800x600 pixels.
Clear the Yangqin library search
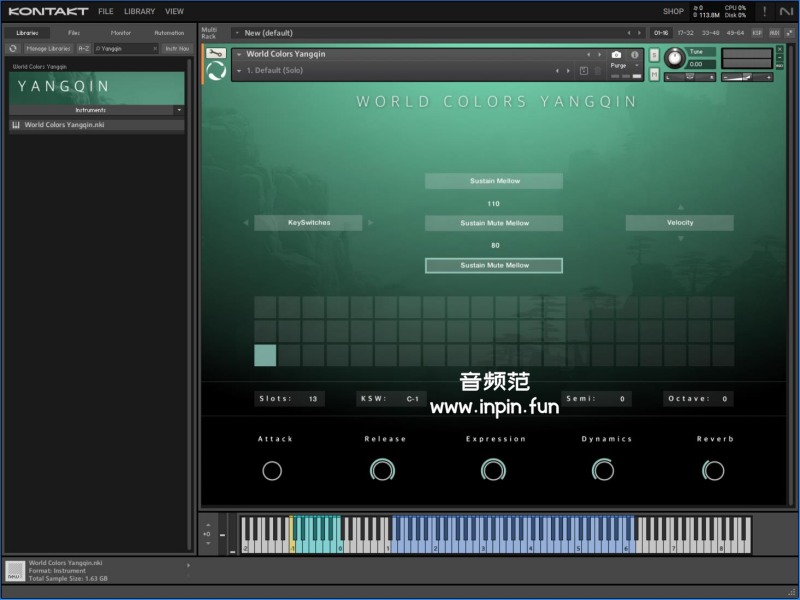point(155,48)
